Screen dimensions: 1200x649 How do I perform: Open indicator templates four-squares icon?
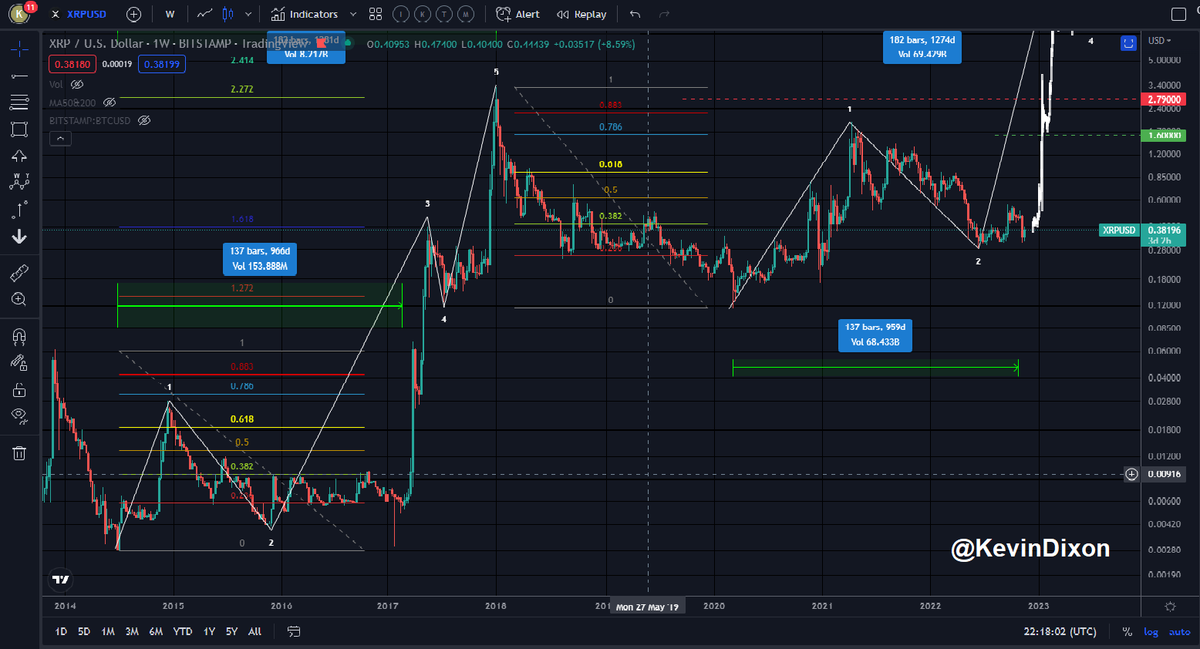click(375, 14)
